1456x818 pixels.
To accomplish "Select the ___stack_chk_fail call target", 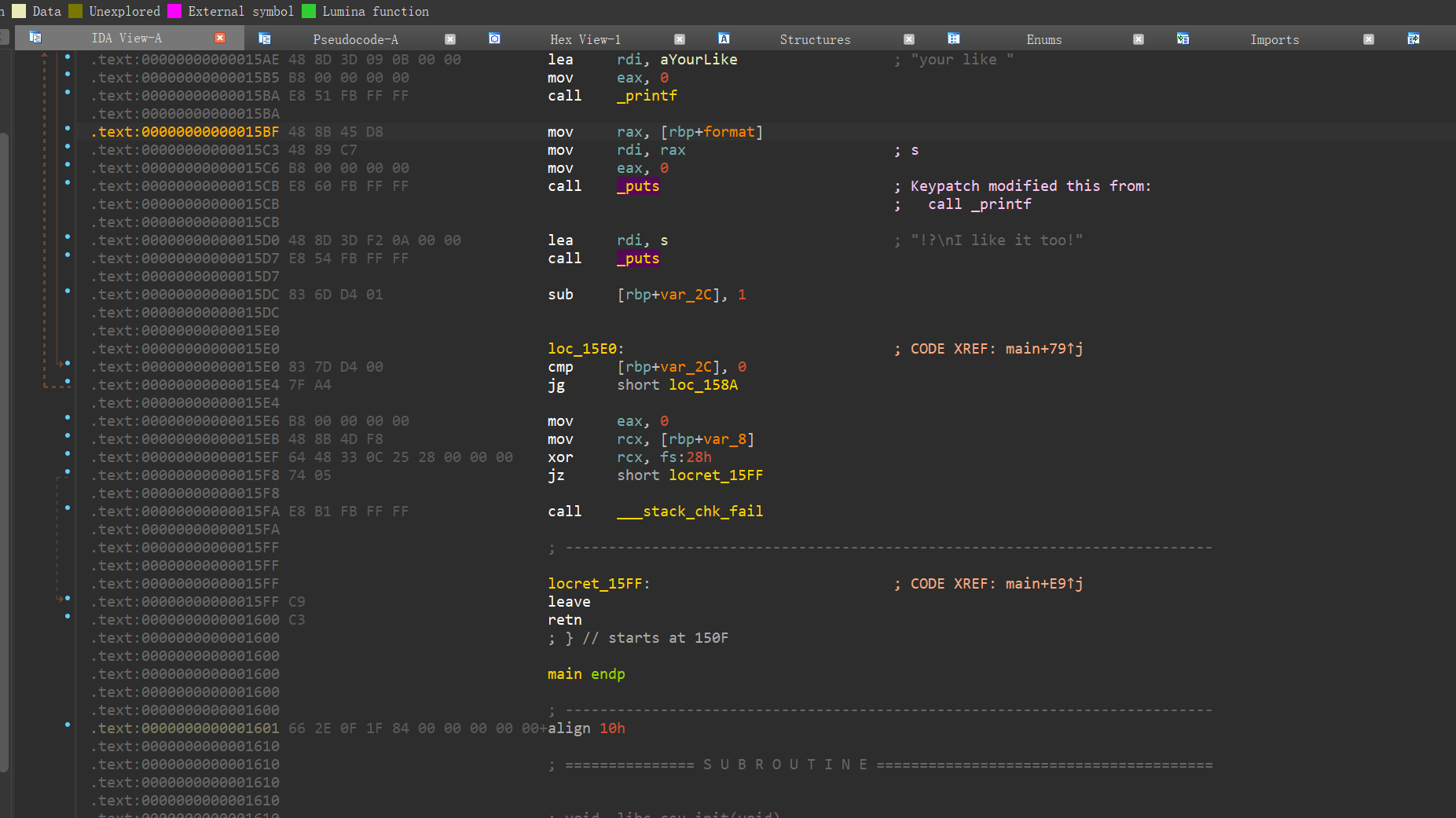I will pyautogui.click(x=690, y=512).
